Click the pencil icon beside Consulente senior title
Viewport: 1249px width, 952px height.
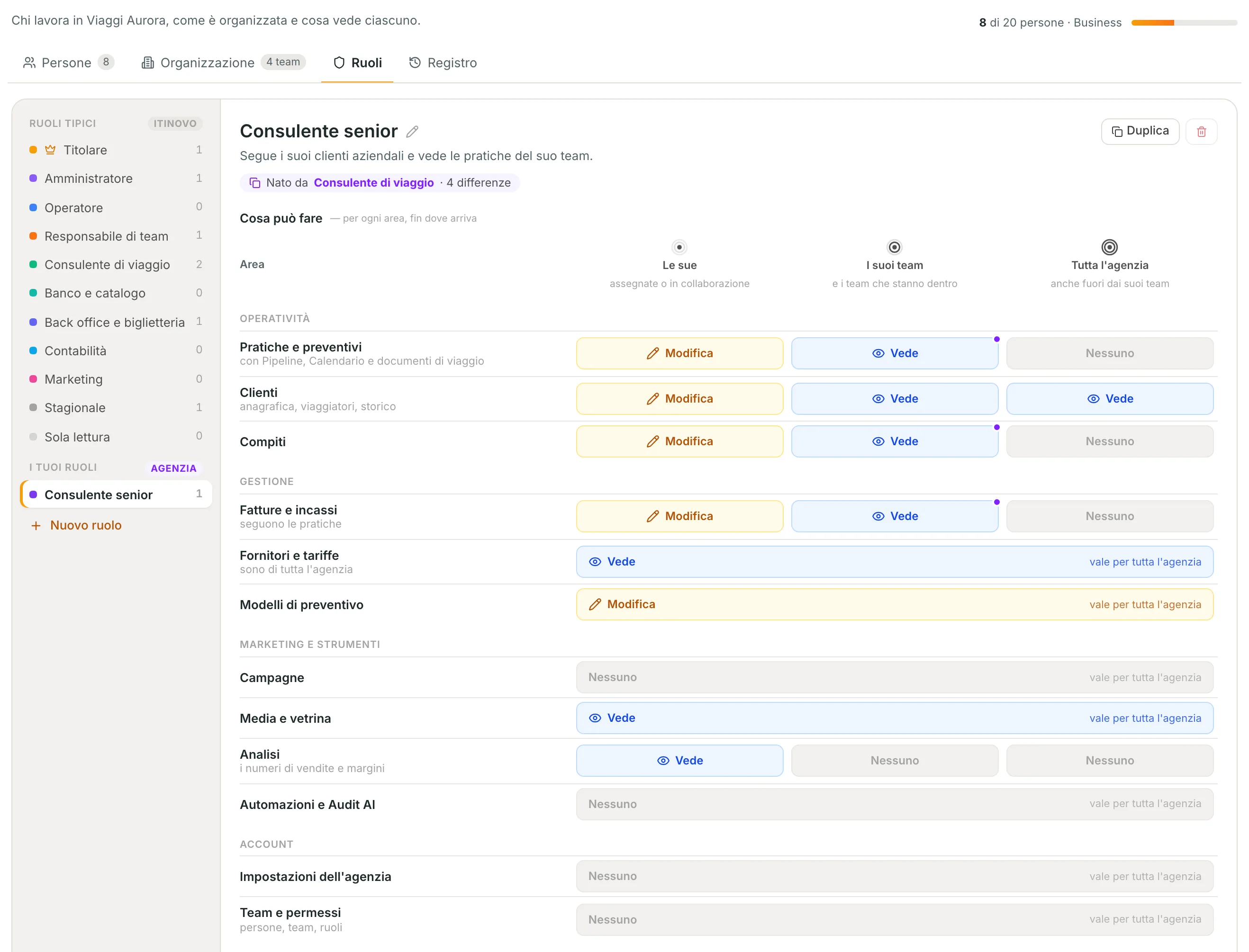412,132
